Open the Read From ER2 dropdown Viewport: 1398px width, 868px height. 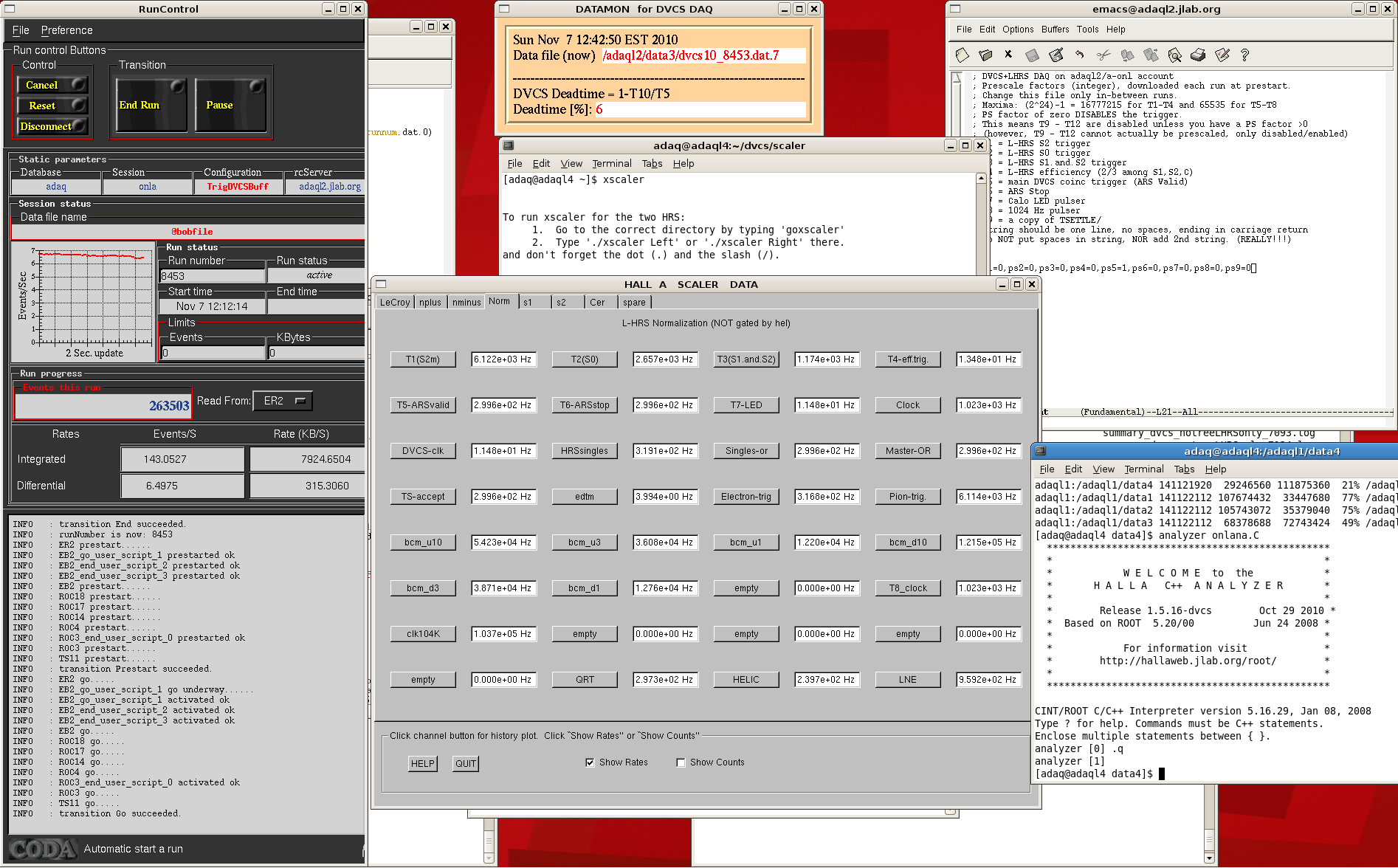pyautogui.click(x=283, y=401)
